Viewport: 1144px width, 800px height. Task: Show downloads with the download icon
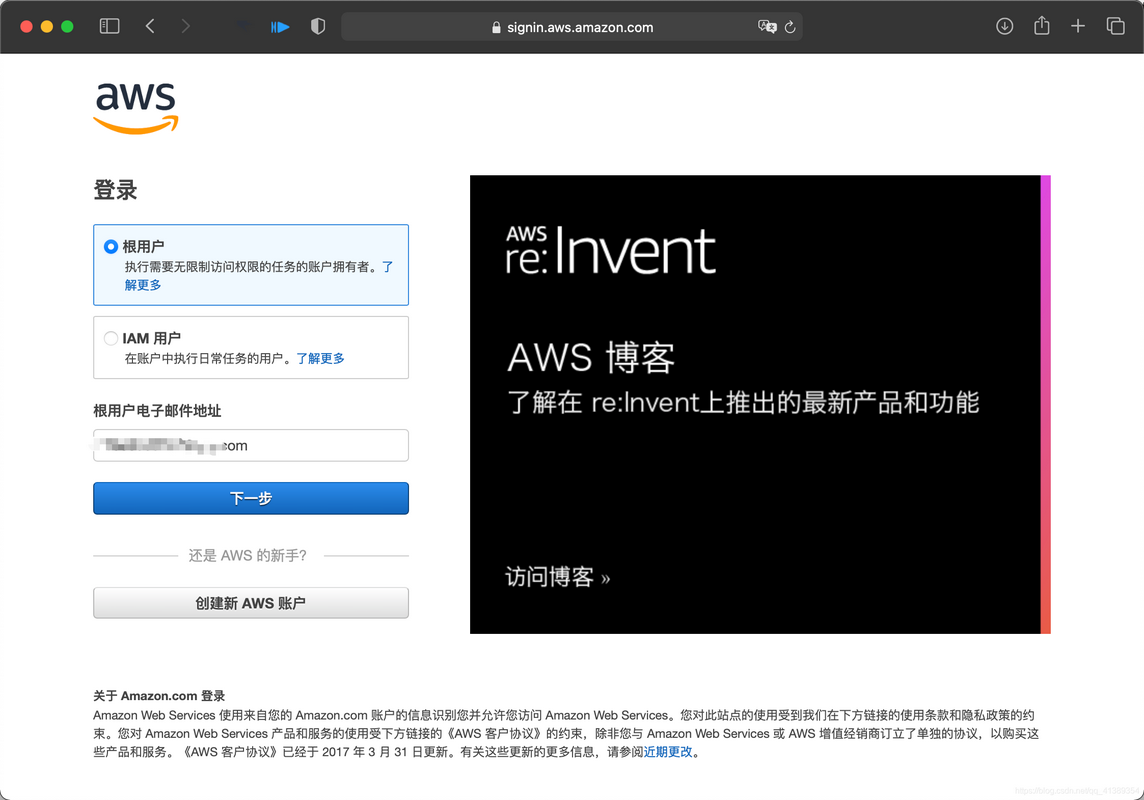tap(1005, 26)
